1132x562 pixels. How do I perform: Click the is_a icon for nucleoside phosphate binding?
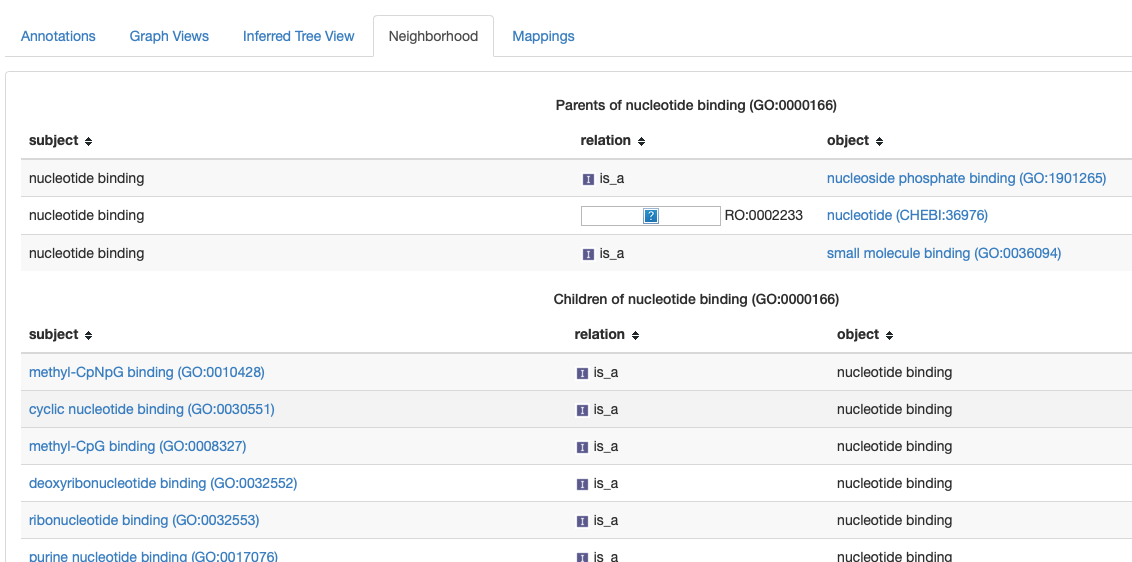[x=588, y=178]
